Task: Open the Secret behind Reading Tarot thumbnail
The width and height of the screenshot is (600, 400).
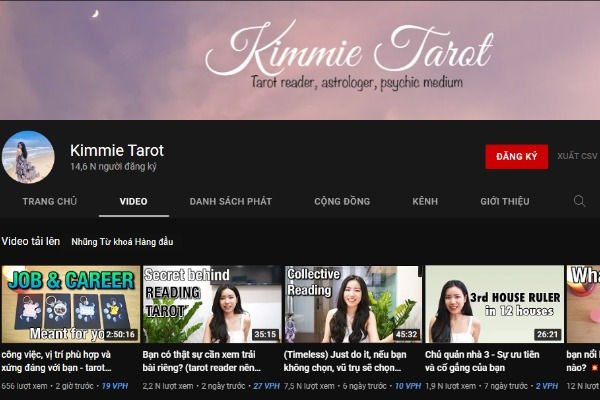Action: pyautogui.click(x=212, y=304)
